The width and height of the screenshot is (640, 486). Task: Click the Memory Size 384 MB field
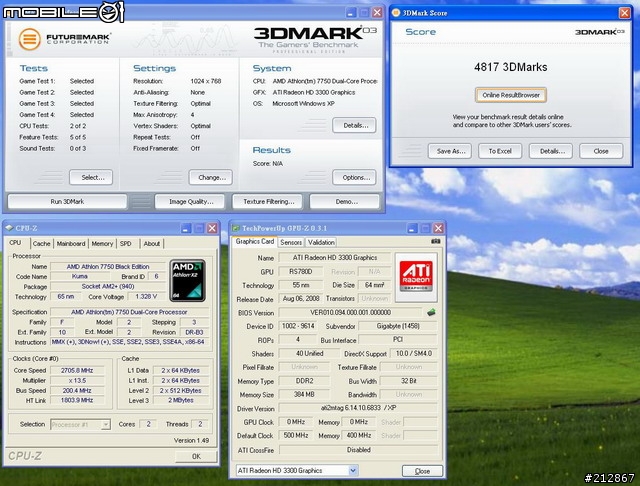coord(304,395)
